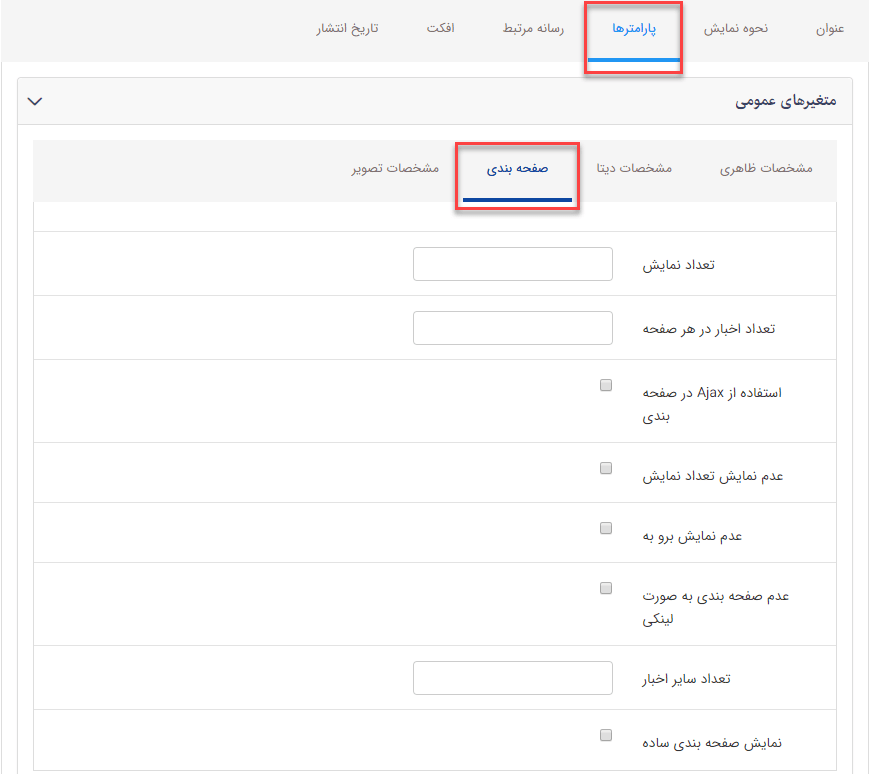Check the نمایش صفحه بندی ساده option
Screen dimensions: 872x774
coord(605,734)
